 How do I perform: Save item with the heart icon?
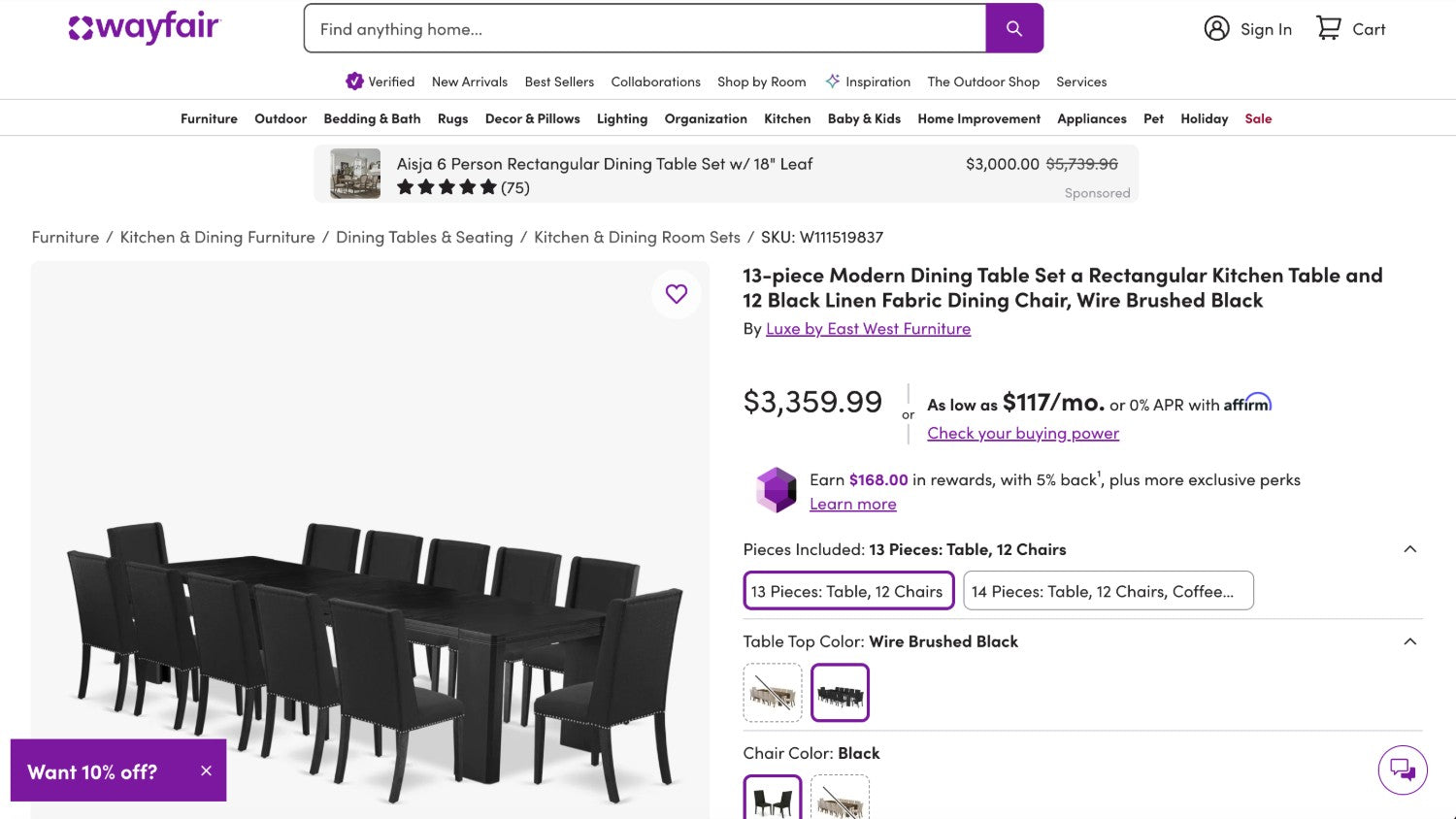(677, 294)
